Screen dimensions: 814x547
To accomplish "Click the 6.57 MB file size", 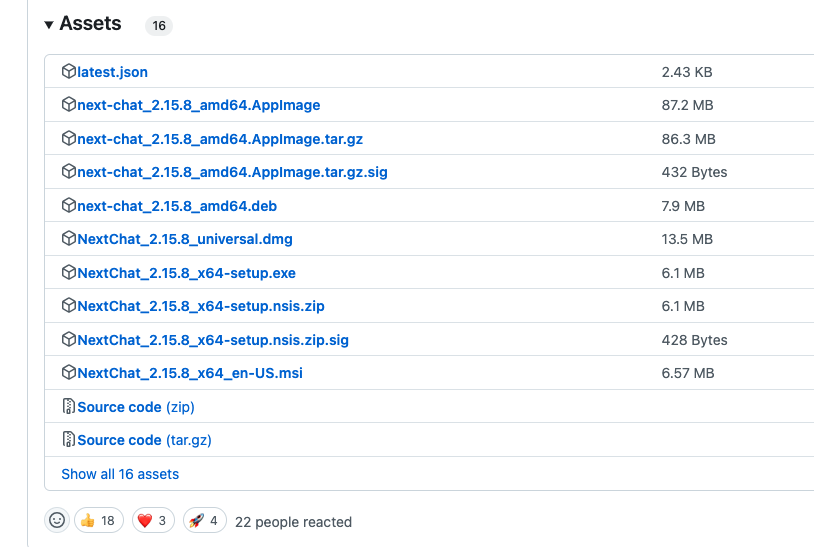I will [x=688, y=373].
